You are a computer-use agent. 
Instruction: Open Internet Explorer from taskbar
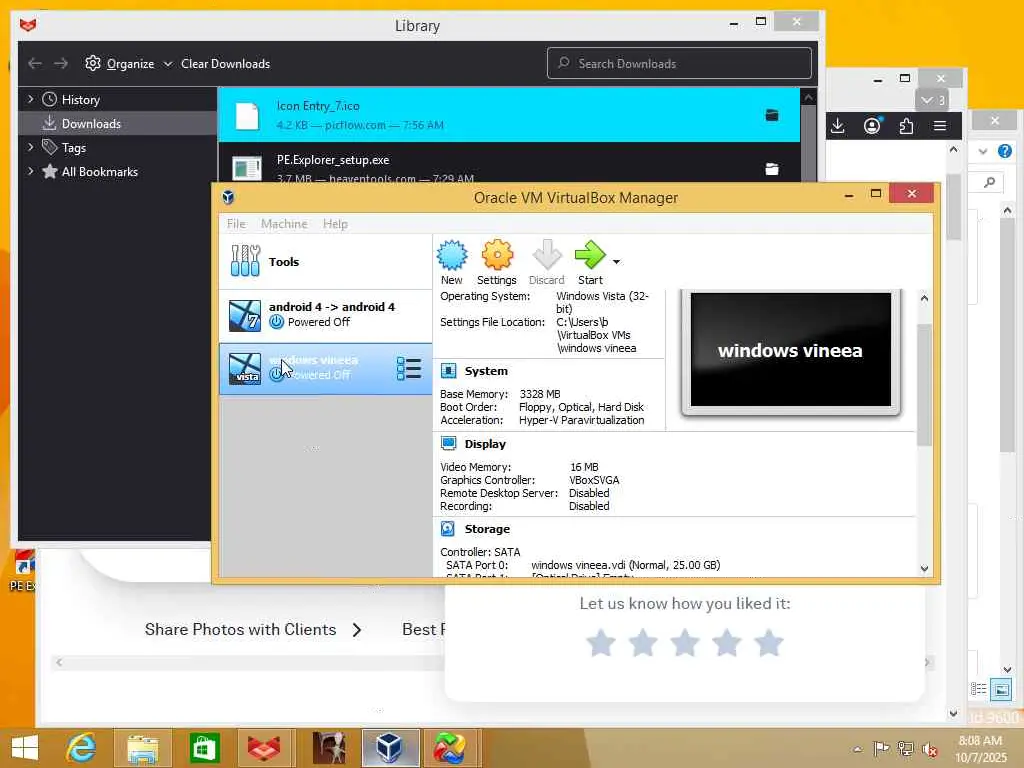[81, 748]
